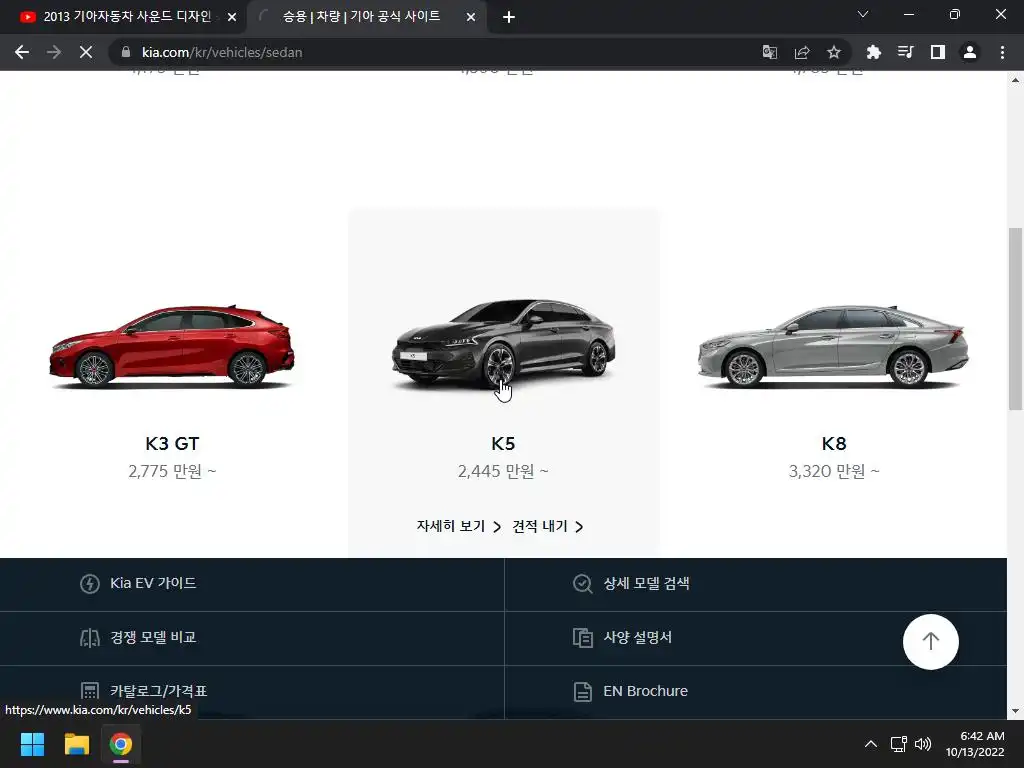
Task: Click the 3,320 만원 price text
Action: [834, 471]
